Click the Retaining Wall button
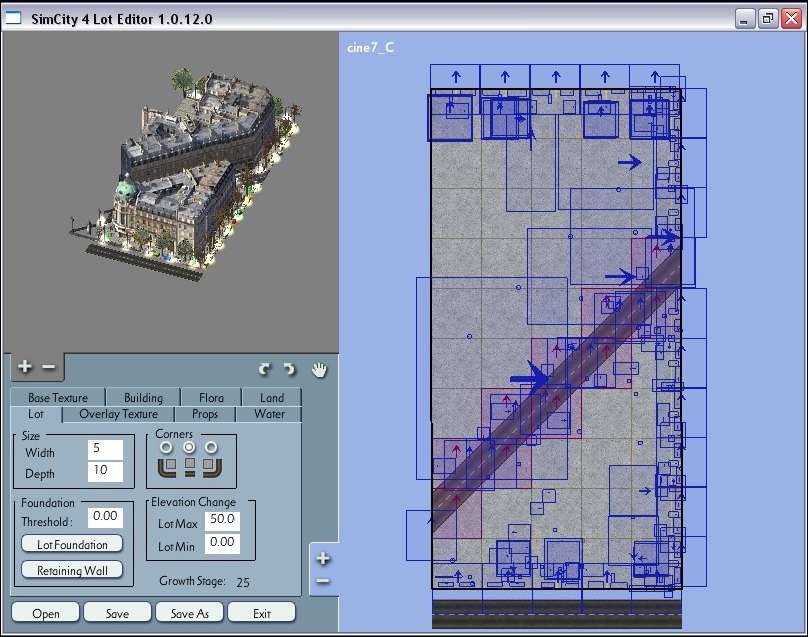Viewport: 808px width, 637px height. click(72, 570)
